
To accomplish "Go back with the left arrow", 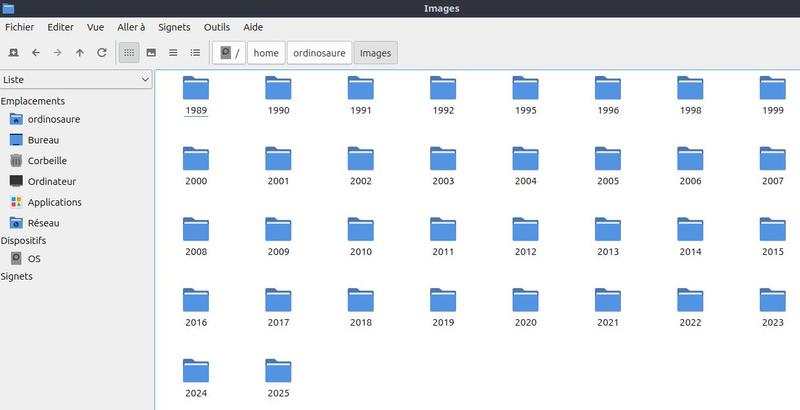I will point(36,52).
